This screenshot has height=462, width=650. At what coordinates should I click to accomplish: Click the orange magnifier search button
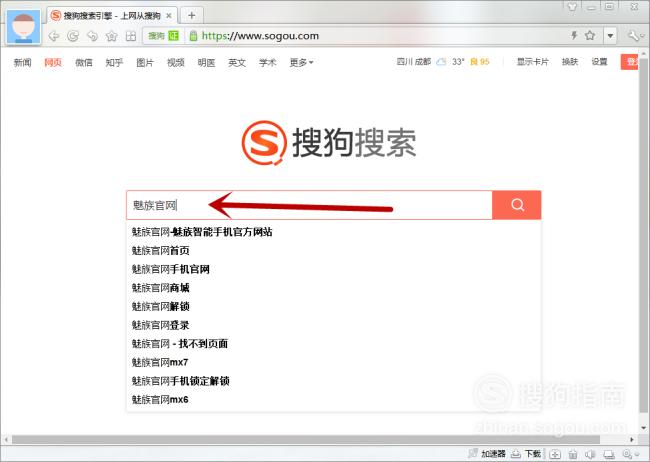pos(517,205)
